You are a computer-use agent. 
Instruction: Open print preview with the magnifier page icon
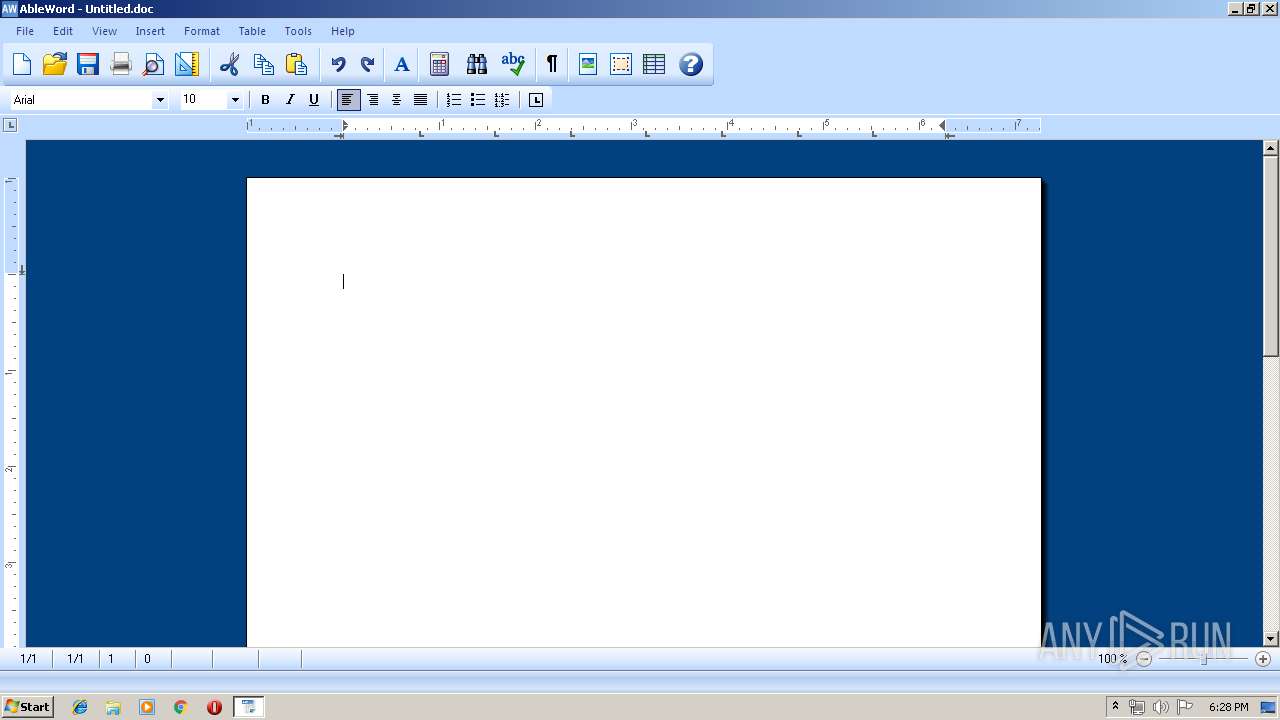pos(153,65)
